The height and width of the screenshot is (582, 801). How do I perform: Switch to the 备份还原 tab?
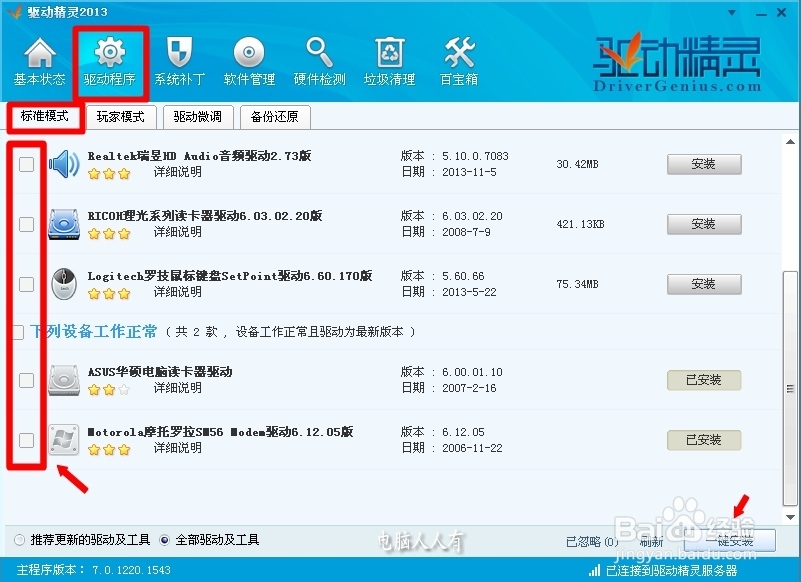coord(275,117)
